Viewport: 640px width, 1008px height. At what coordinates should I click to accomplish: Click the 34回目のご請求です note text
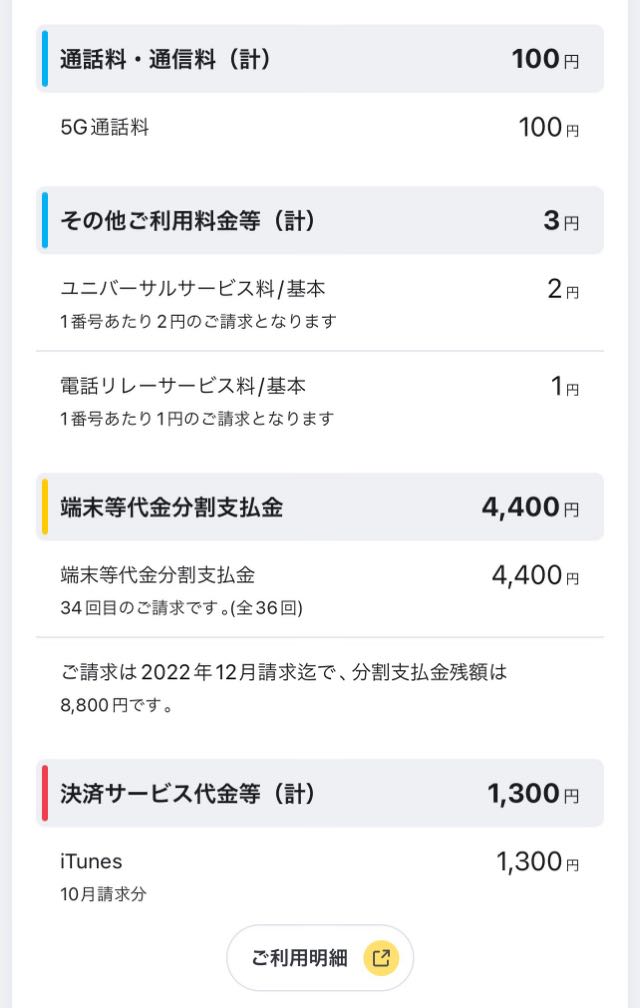tap(181, 608)
